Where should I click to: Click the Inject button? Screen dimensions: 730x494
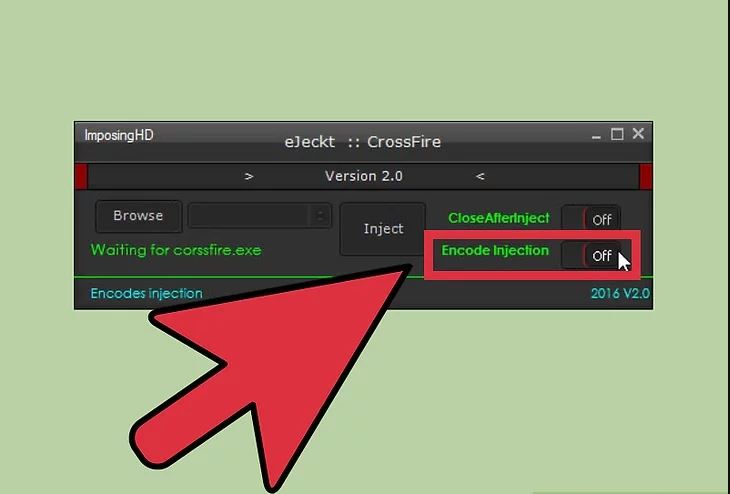point(383,229)
